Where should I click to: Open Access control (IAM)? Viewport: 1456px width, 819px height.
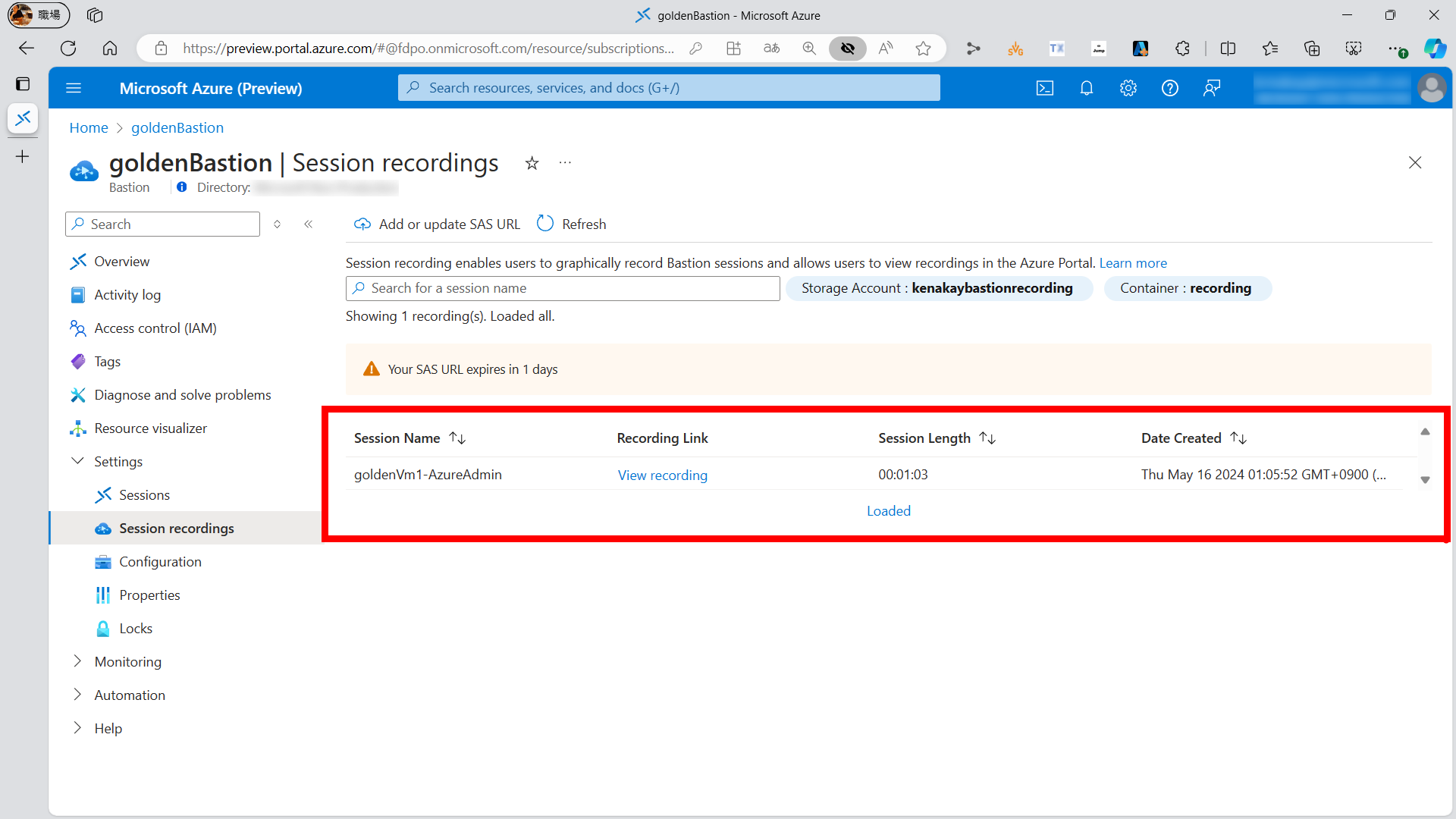click(x=155, y=328)
